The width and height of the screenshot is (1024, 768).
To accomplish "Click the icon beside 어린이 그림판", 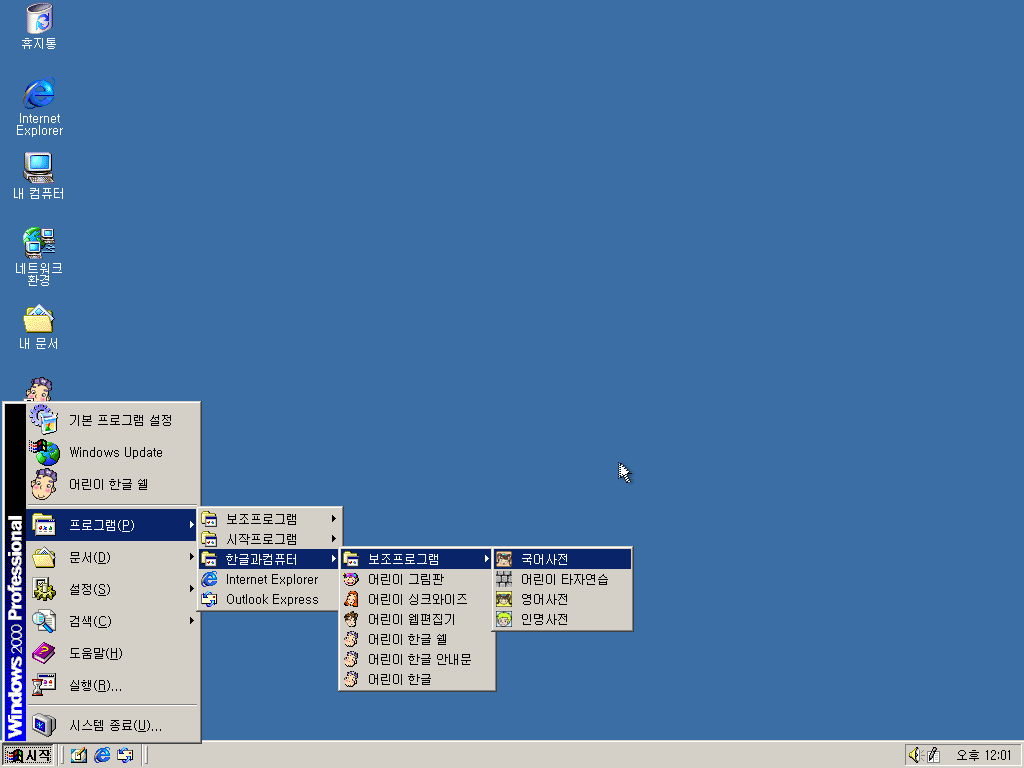I will click(x=351, y=579).
